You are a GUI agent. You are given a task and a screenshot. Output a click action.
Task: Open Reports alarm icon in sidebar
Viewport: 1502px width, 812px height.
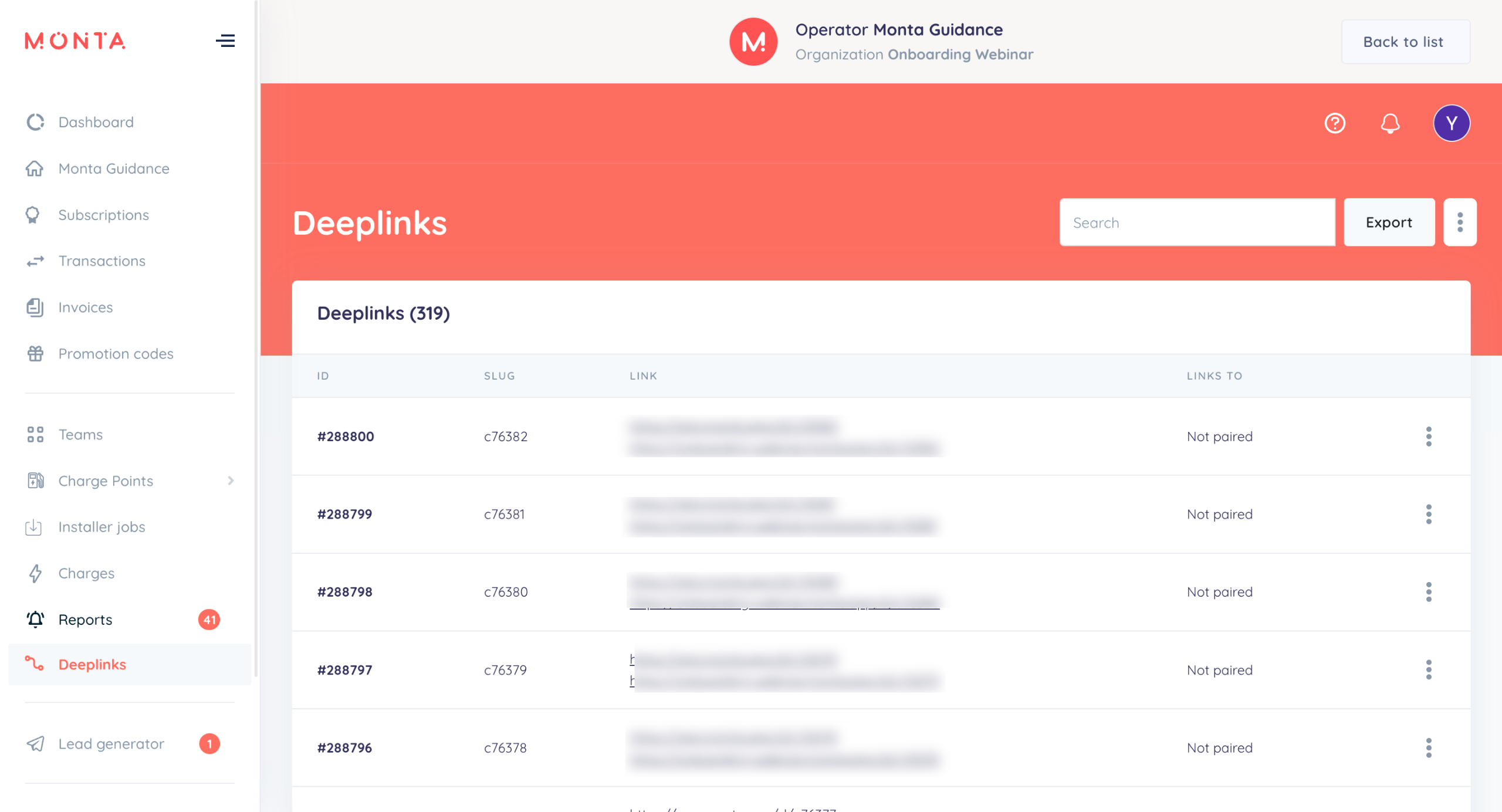click(35, 620)
